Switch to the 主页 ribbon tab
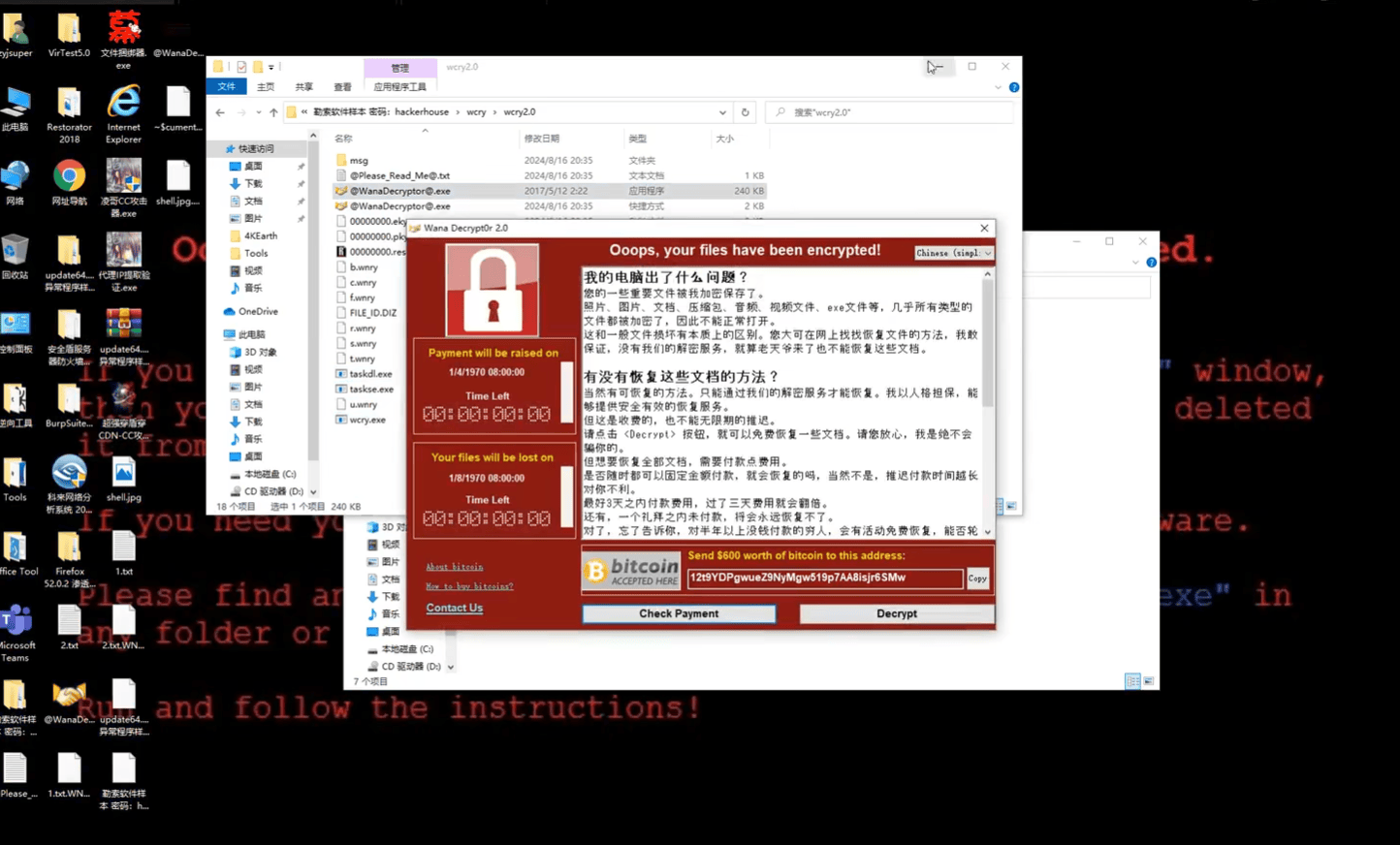Image resolution: width=1400 pixels, height=845 pixels. click(x=265, y=87)
